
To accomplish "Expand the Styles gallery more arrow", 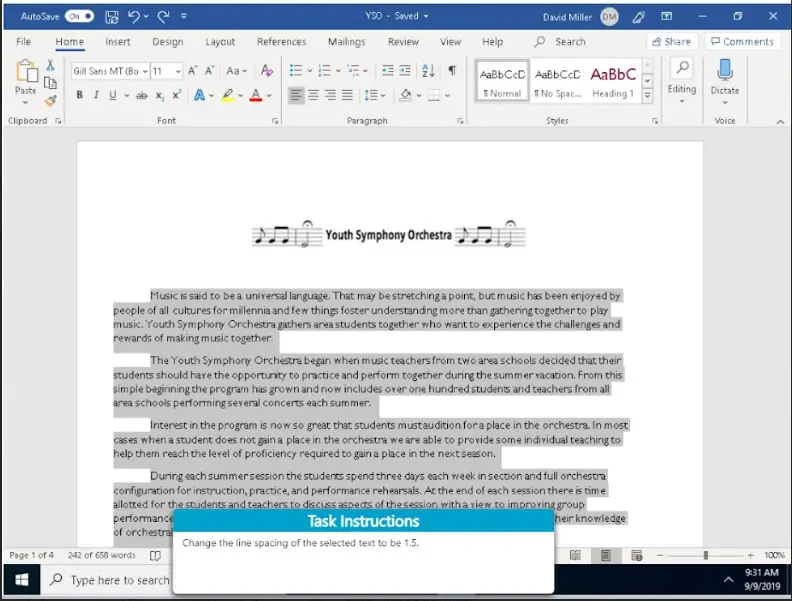I will click(647, 95).
